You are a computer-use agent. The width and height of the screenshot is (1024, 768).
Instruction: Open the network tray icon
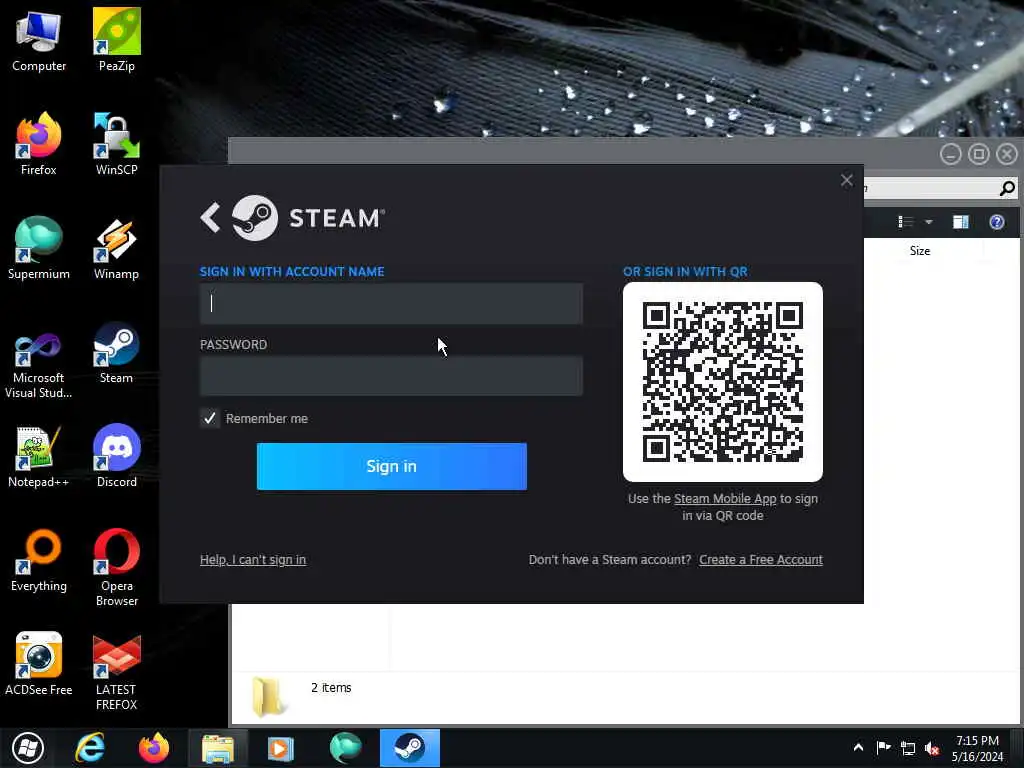[x=908, y=748]
